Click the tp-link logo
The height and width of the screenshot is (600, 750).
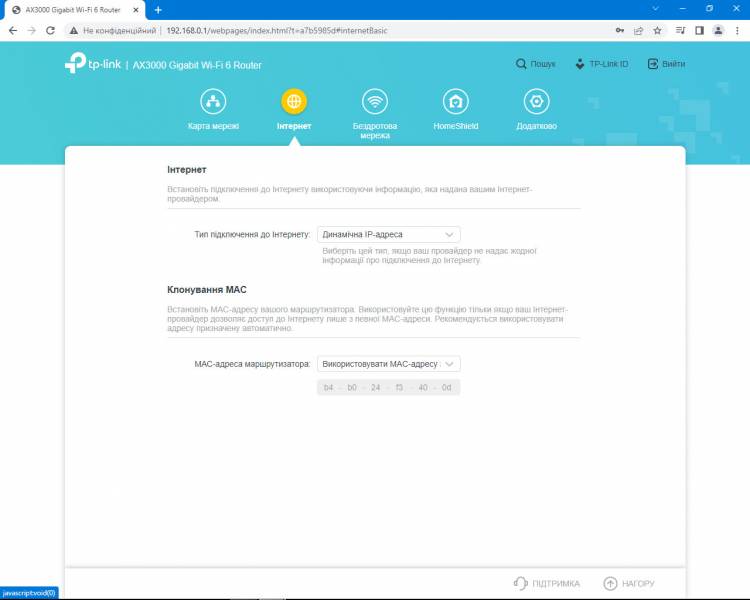[x=92, y=64]
